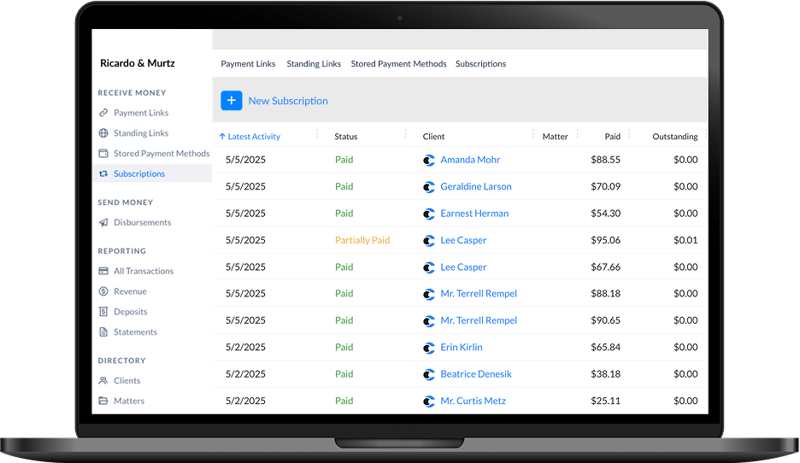This screenshot has width=800, height=463.
Task: Switch to the Stored Payment Methods top tab
Action: click(398, 64)
